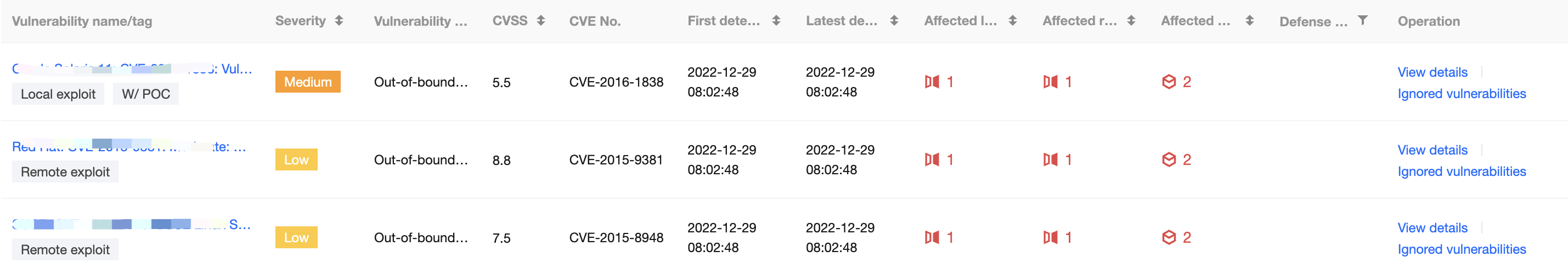Sort by Affected local images column
1568x274 pixels.
(x=1013, y=21)
